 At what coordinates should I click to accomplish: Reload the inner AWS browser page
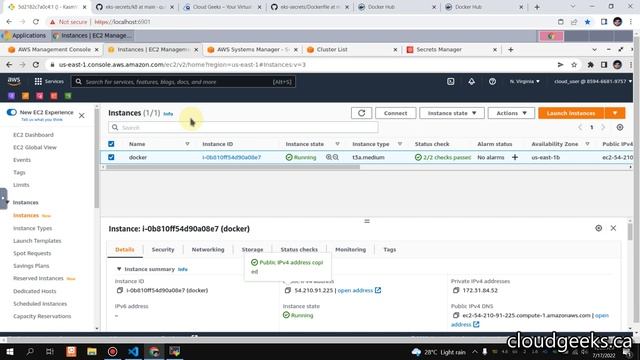coord(36,64)
